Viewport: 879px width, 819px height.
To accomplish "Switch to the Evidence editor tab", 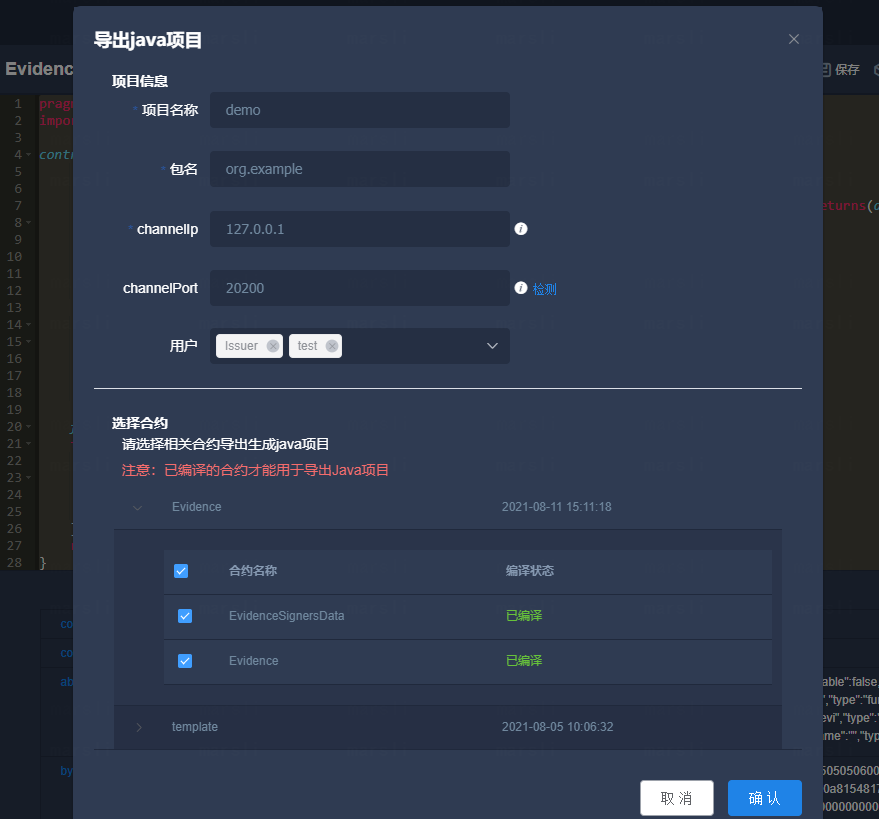I will point(40,68).
